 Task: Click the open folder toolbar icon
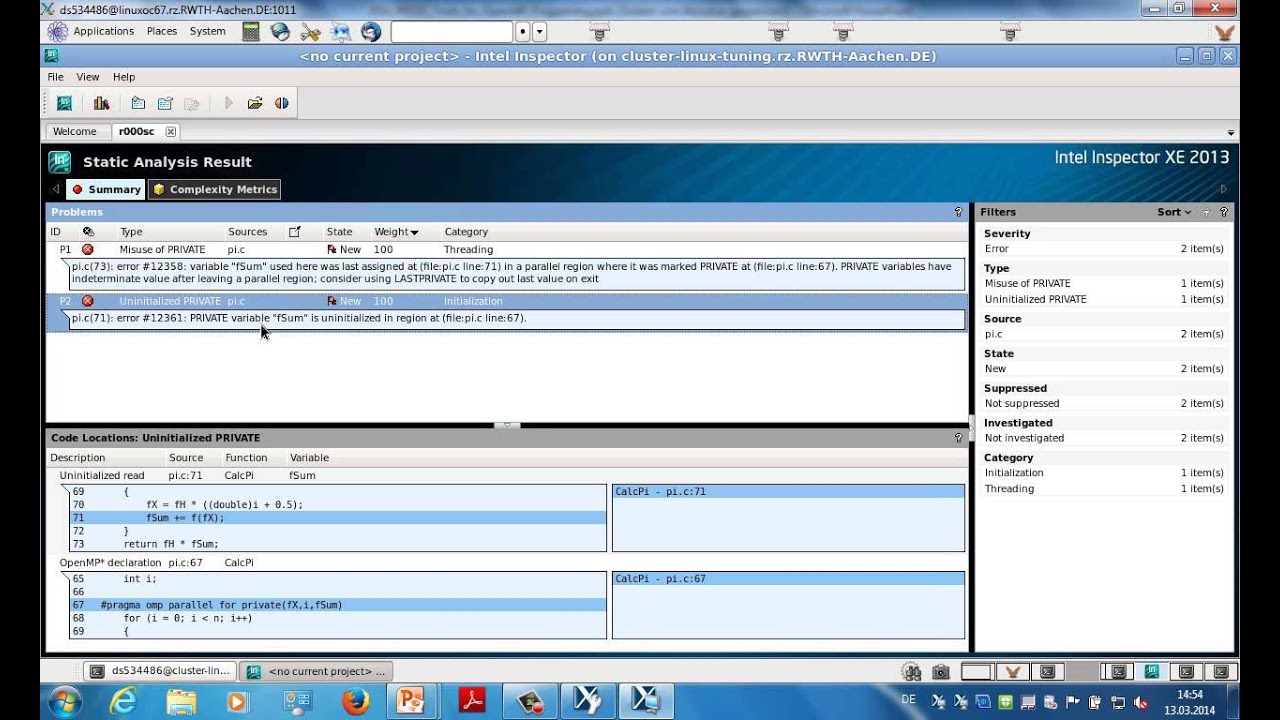[x=255, y=103]
